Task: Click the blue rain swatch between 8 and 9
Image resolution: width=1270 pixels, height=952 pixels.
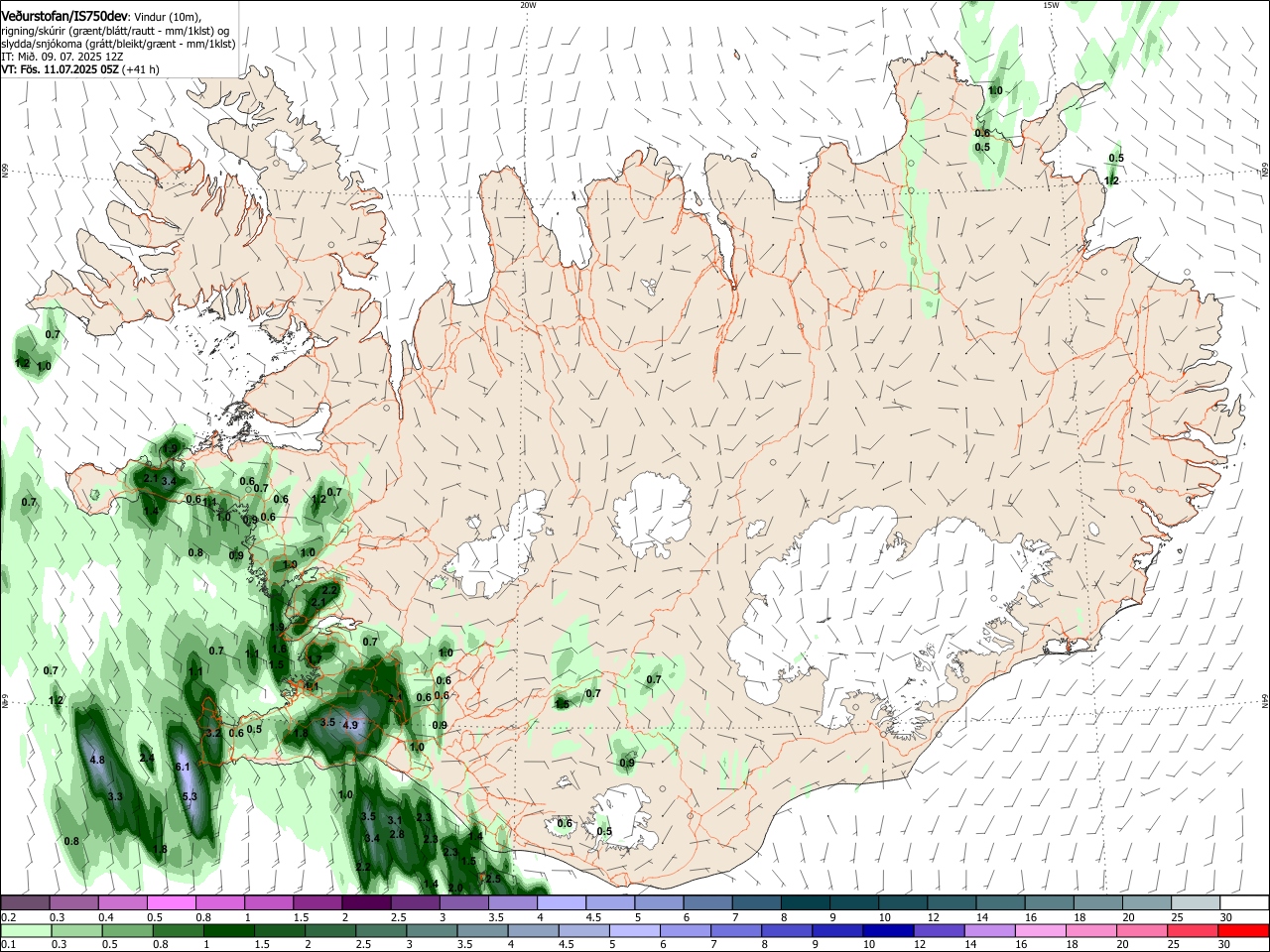Action: (787, 930)
